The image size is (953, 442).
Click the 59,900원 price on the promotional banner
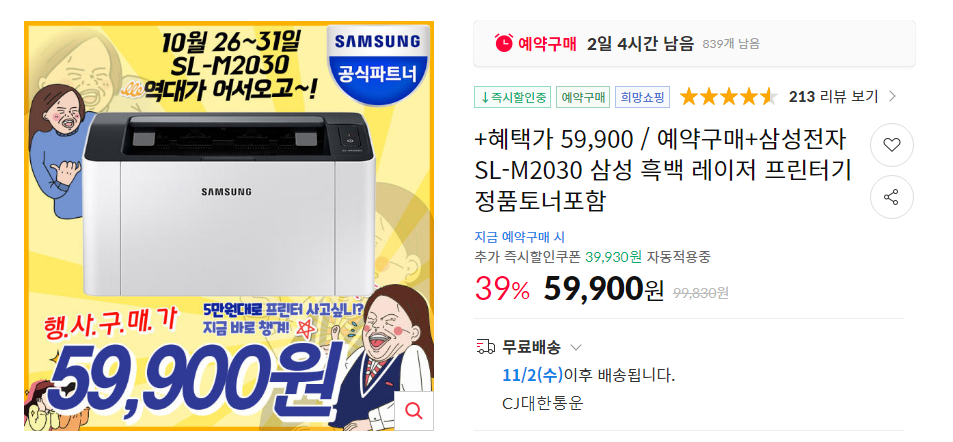click(x=194, y=381)
